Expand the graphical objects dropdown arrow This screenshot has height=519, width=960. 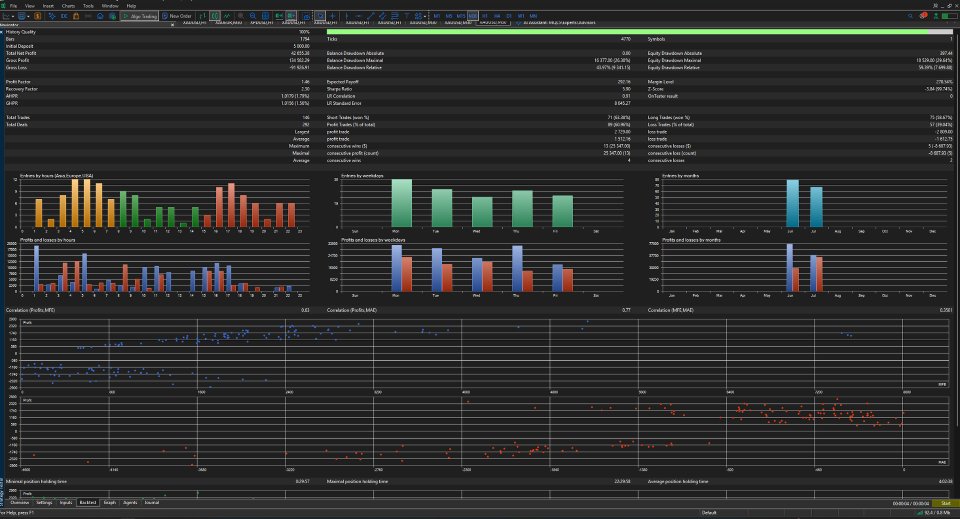(425, 16)
